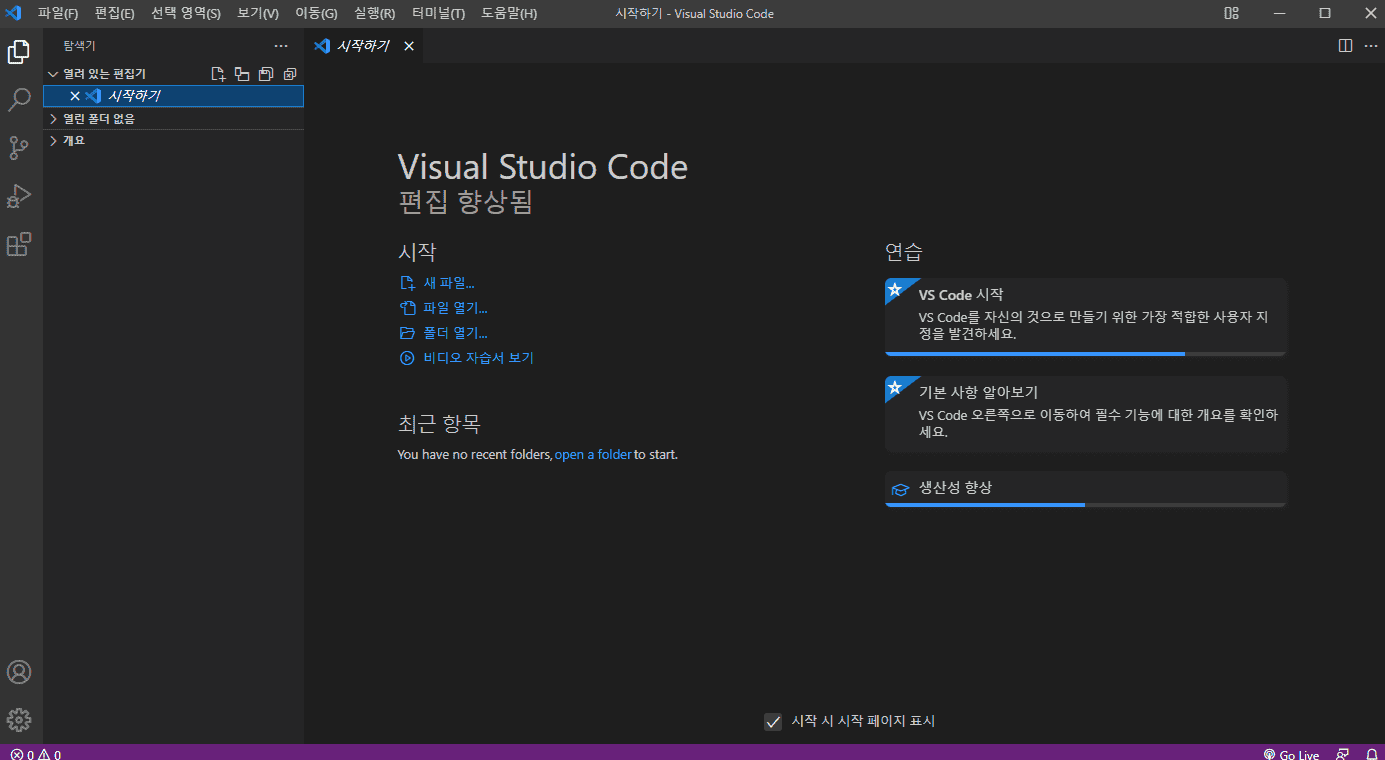Click the VS Code logo in title bar
1385x760 pixels.
click(14, 13)
